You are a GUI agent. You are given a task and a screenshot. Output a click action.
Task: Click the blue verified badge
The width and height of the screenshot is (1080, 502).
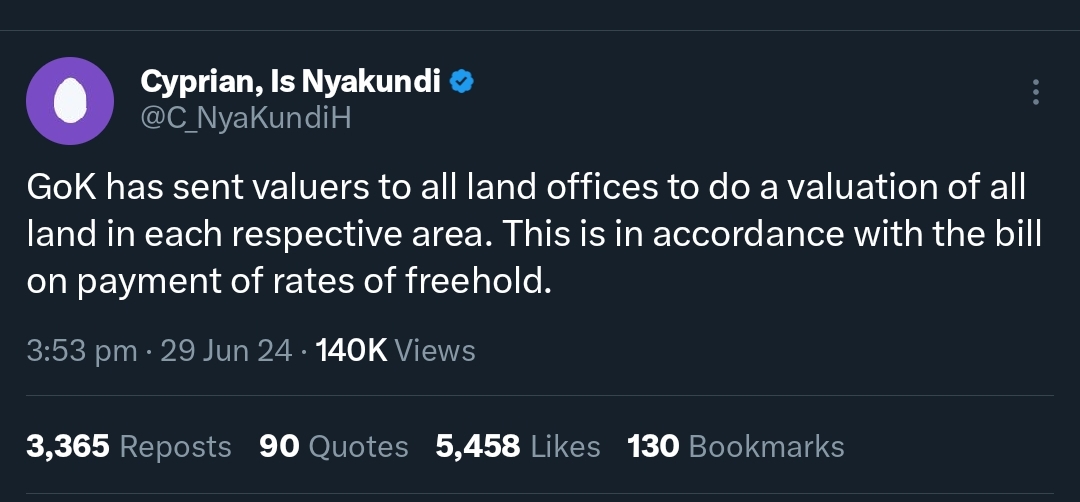click(460, 82)
